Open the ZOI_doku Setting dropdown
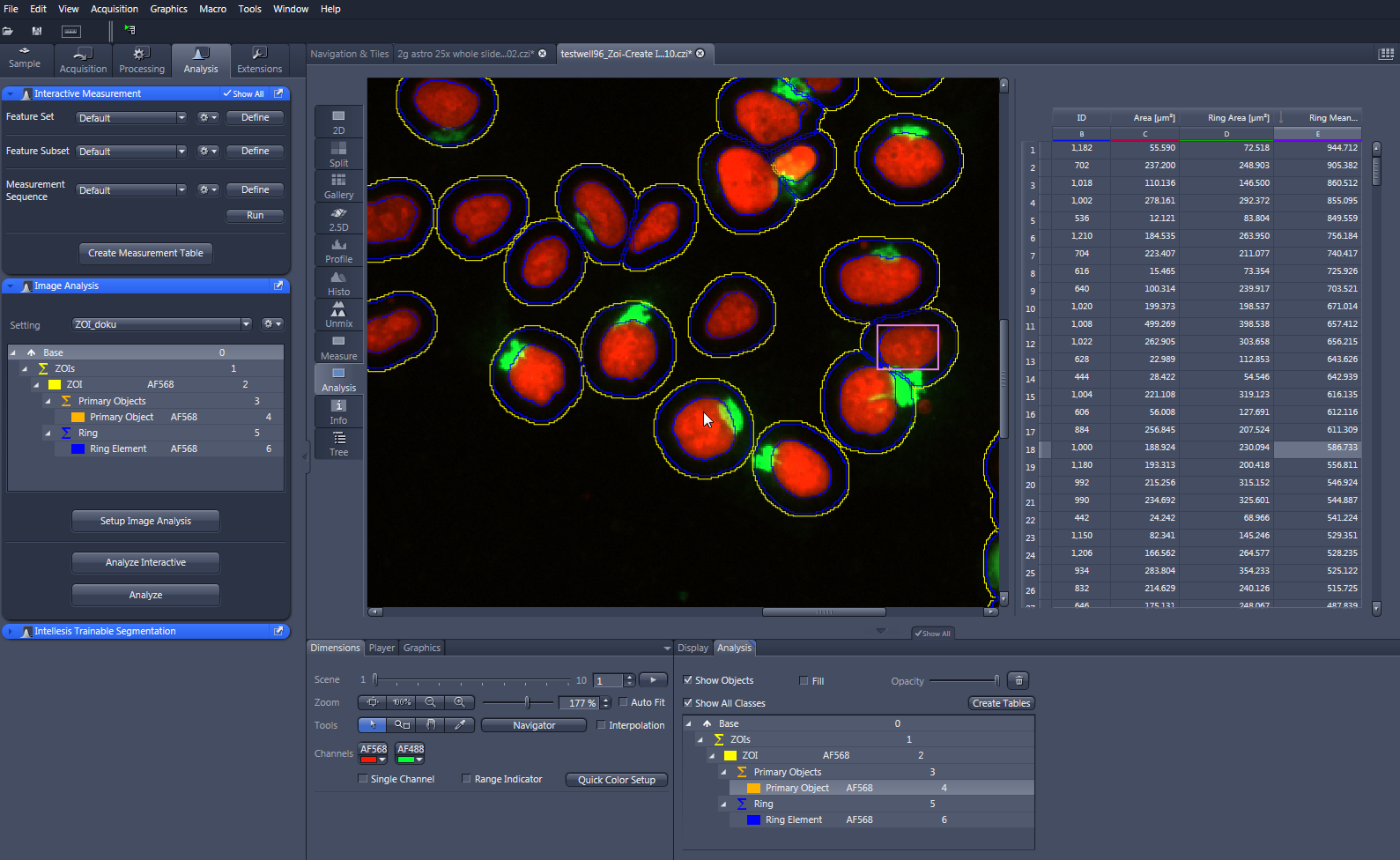Screen dimensions: 1400x860 [161, 324]
